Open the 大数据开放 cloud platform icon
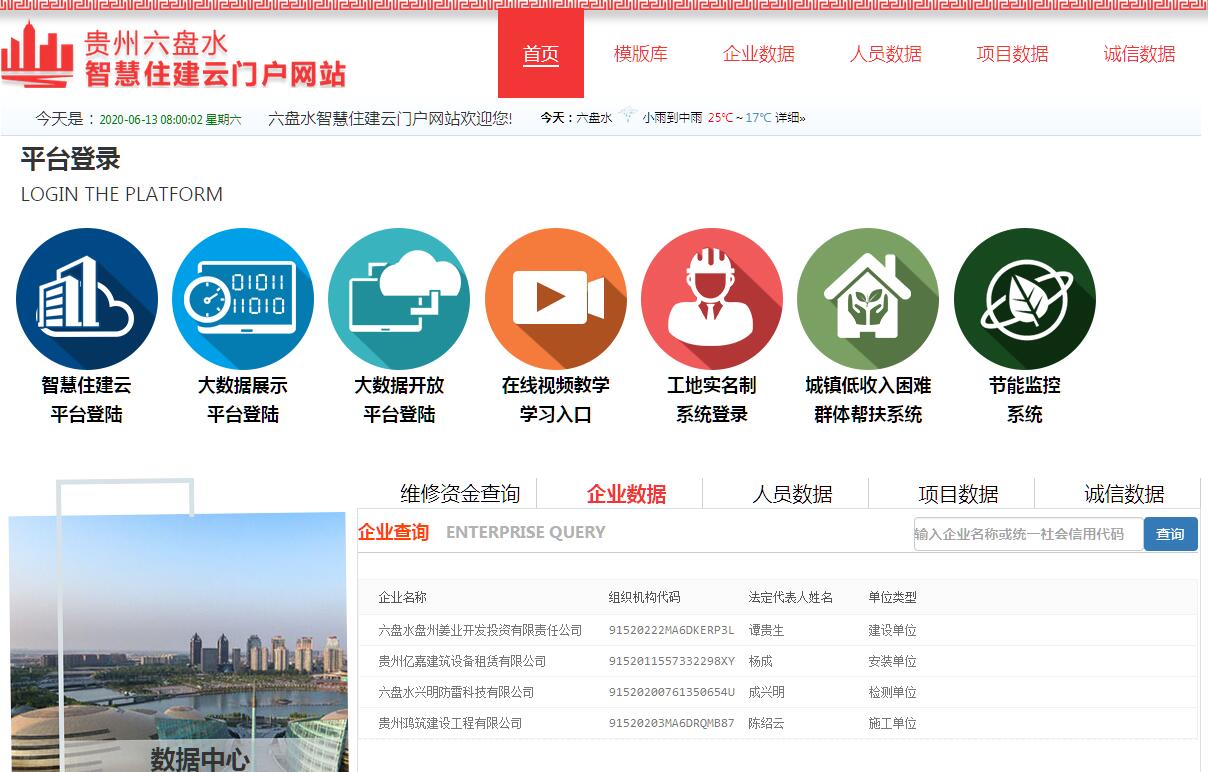The height and width of the screenshot is (772, 1208). coord(399,299)
